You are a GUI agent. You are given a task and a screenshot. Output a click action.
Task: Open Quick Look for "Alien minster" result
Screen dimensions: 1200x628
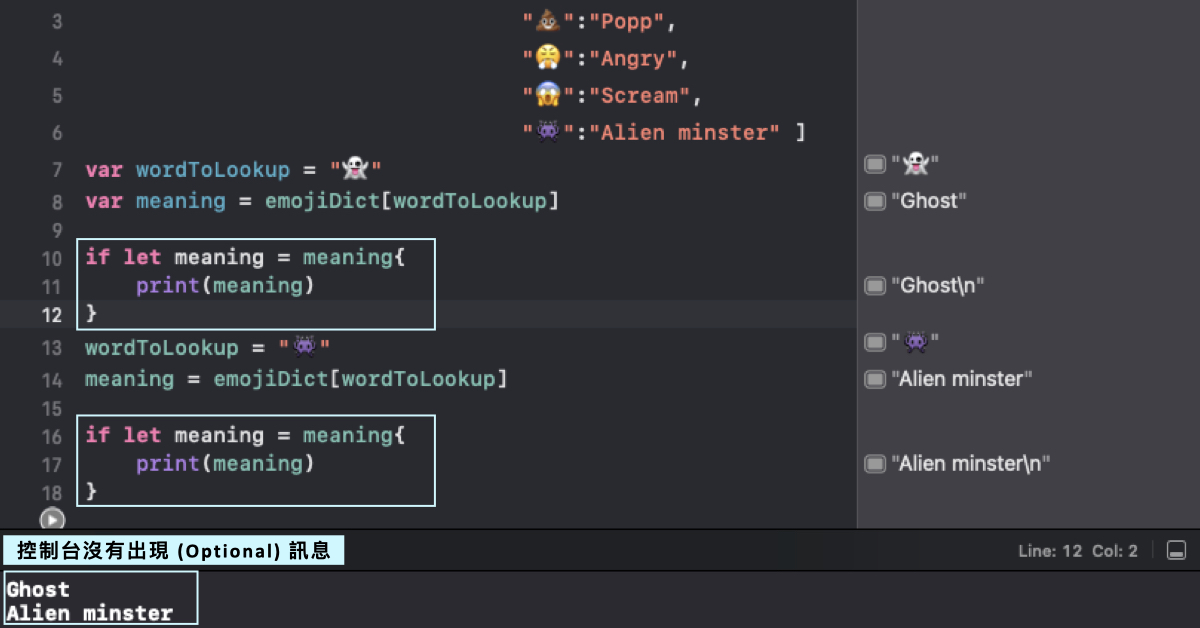click(x=876, y=379)
